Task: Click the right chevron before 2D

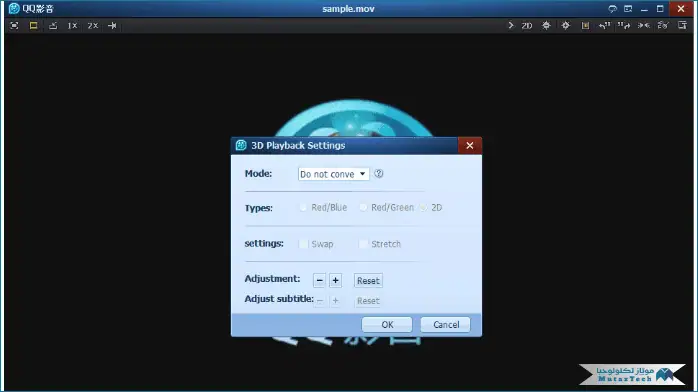Action: [511, 25]
